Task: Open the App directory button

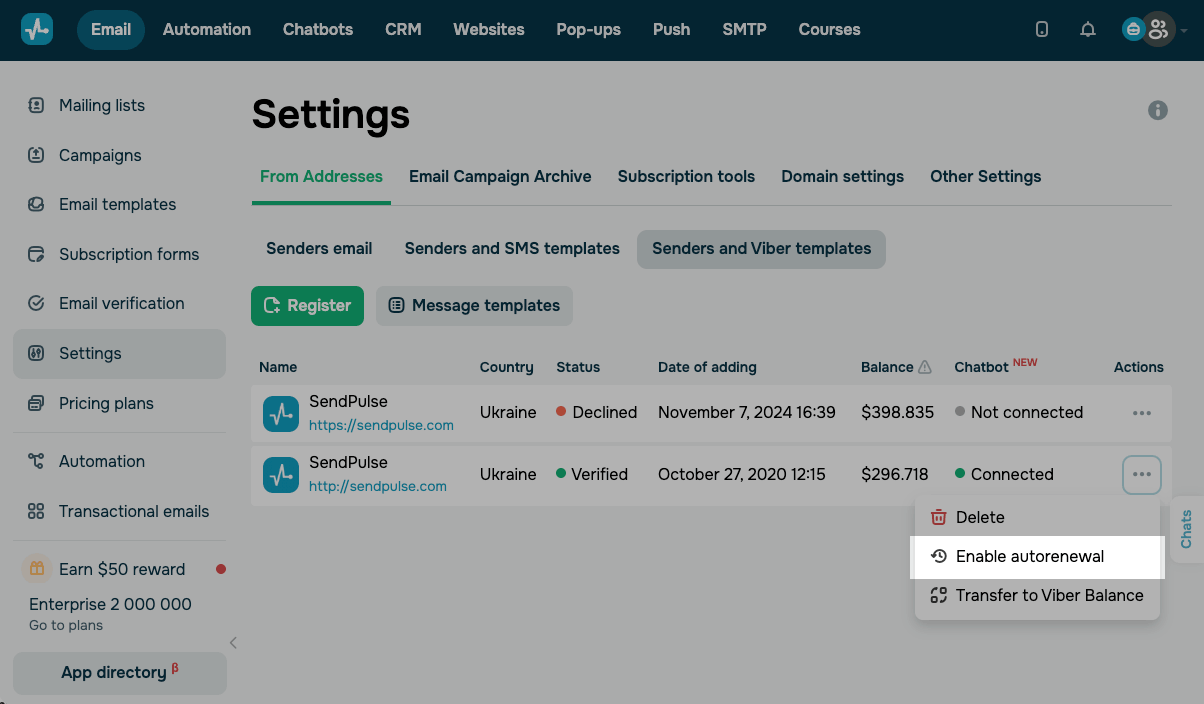Action: (120, 673)
